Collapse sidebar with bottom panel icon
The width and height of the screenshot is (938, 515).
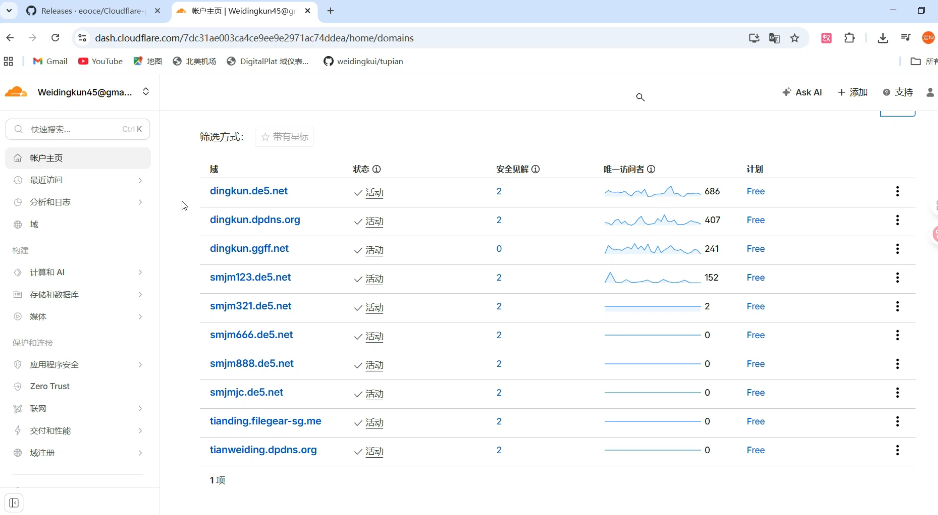[14, 503]
